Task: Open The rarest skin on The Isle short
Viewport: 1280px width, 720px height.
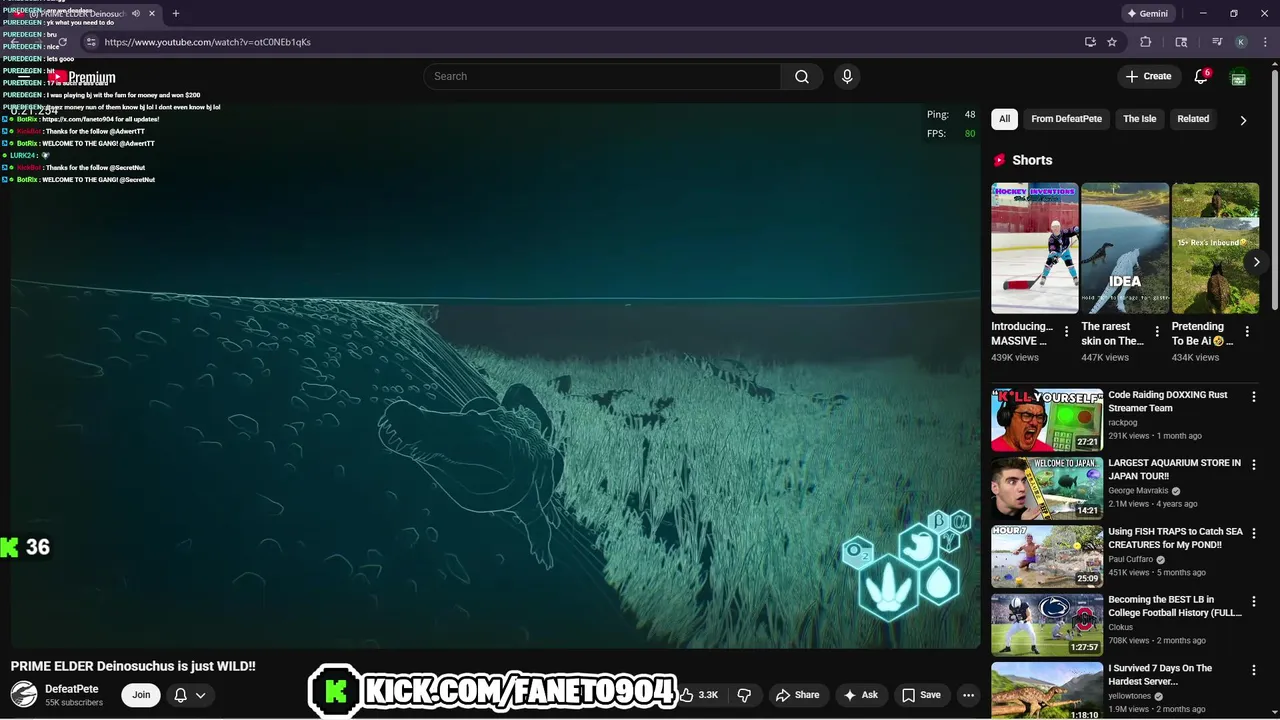Action: [x=1125, y=248]
